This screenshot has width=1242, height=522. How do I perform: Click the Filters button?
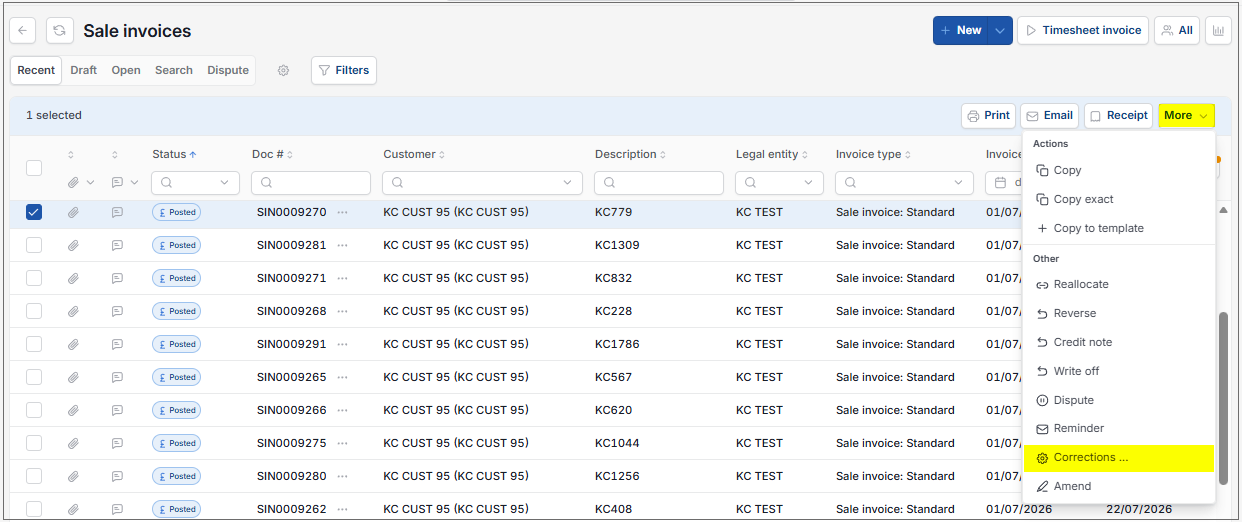pyautogui.click(x=344, y=71)
